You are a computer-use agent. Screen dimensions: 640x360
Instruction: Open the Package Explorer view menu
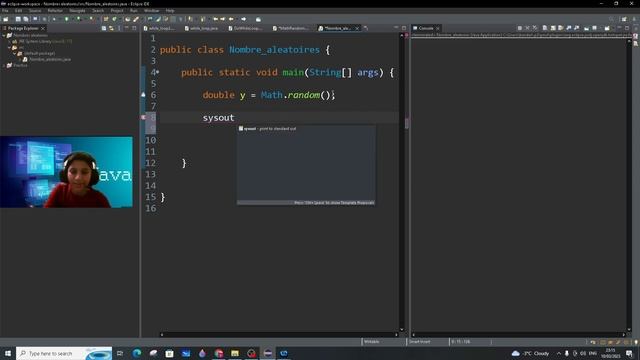coord(119,28)
